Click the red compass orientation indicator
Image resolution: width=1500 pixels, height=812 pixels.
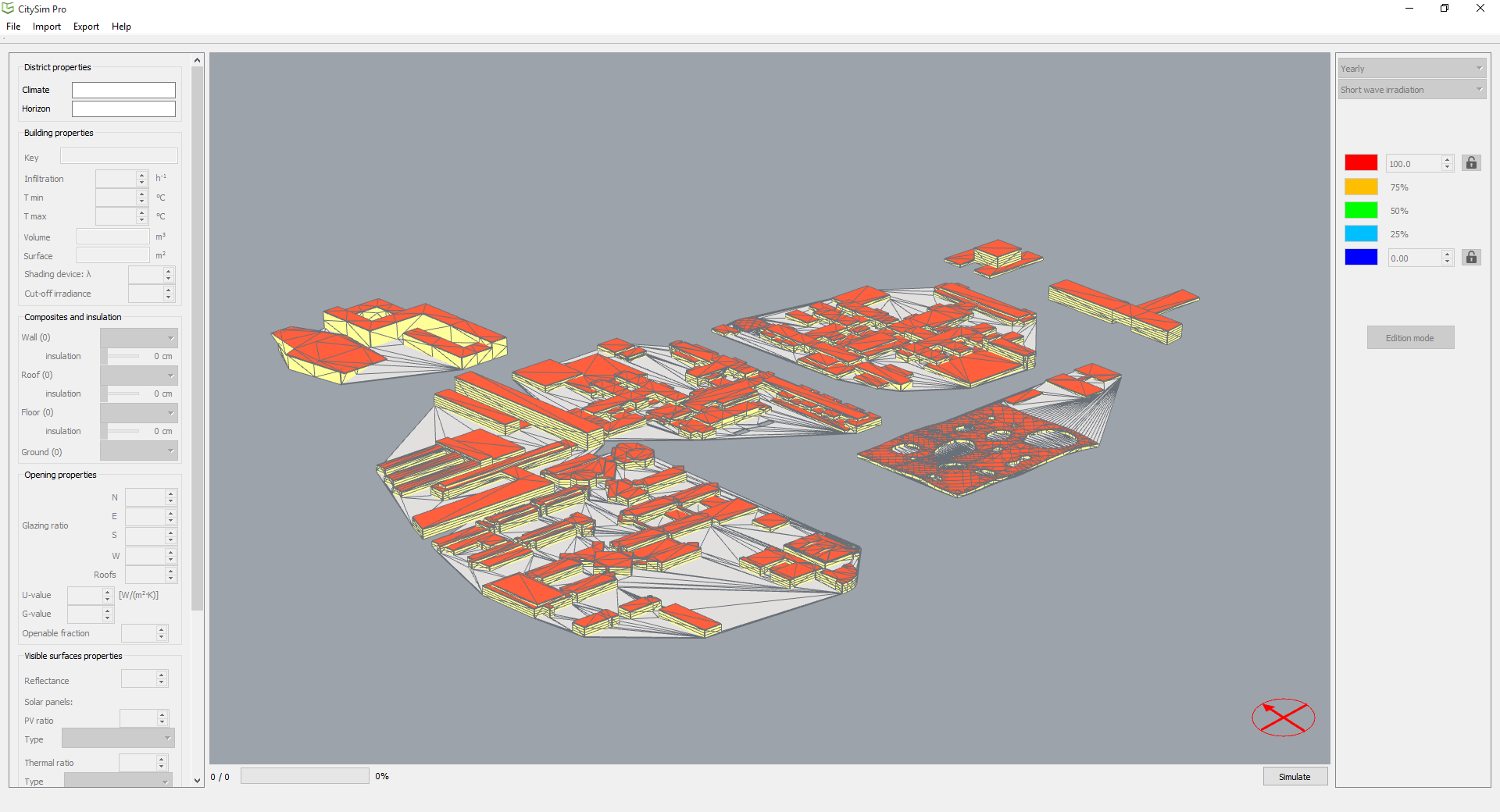coord(1283,717)
